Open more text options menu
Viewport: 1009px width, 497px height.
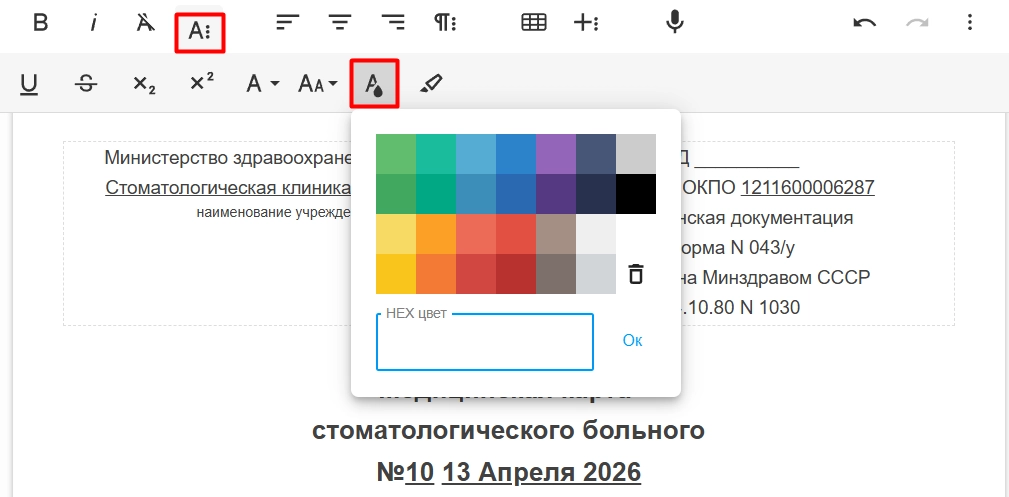[199, 32]
